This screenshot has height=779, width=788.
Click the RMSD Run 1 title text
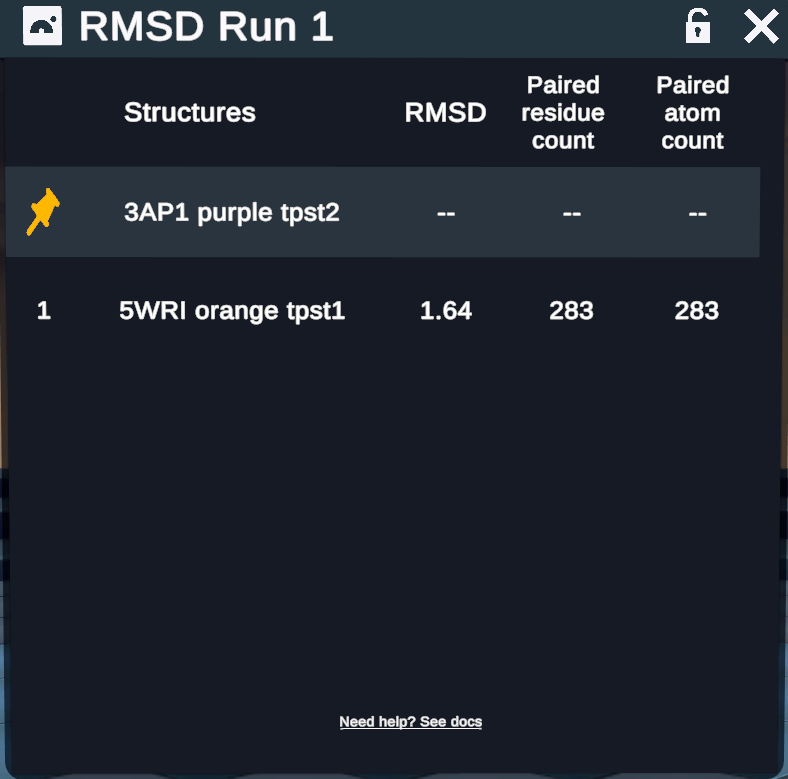pyautogui.click(x=206, y=27)
